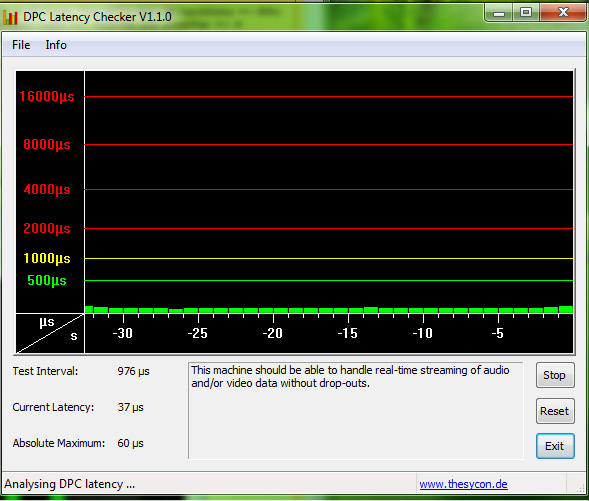Click the 1000µs yellow threshold label
The width and height of the screenshot is (589, 501).
tap(47, 258)
